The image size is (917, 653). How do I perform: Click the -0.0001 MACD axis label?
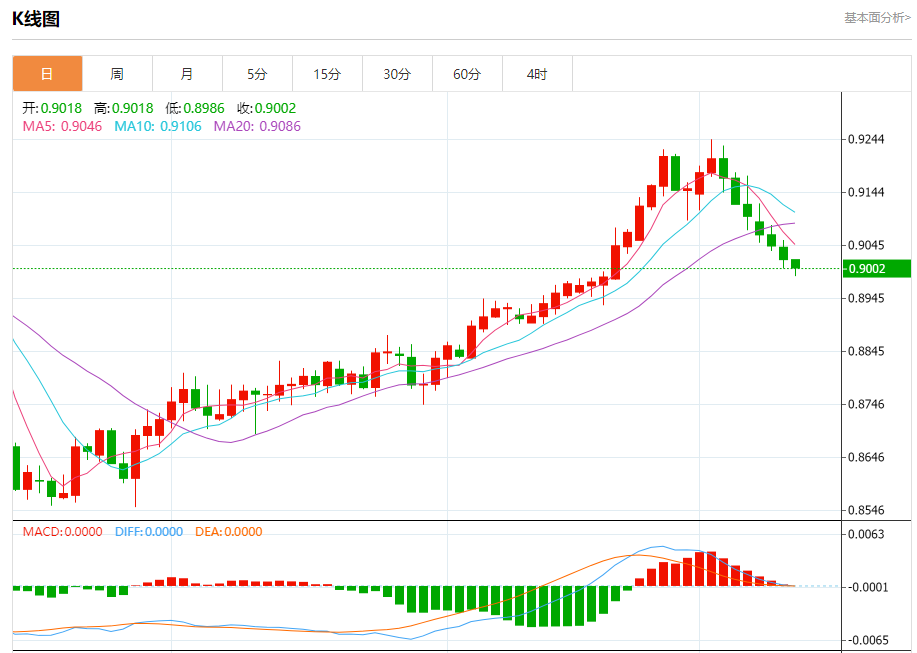tap(866, 588)
